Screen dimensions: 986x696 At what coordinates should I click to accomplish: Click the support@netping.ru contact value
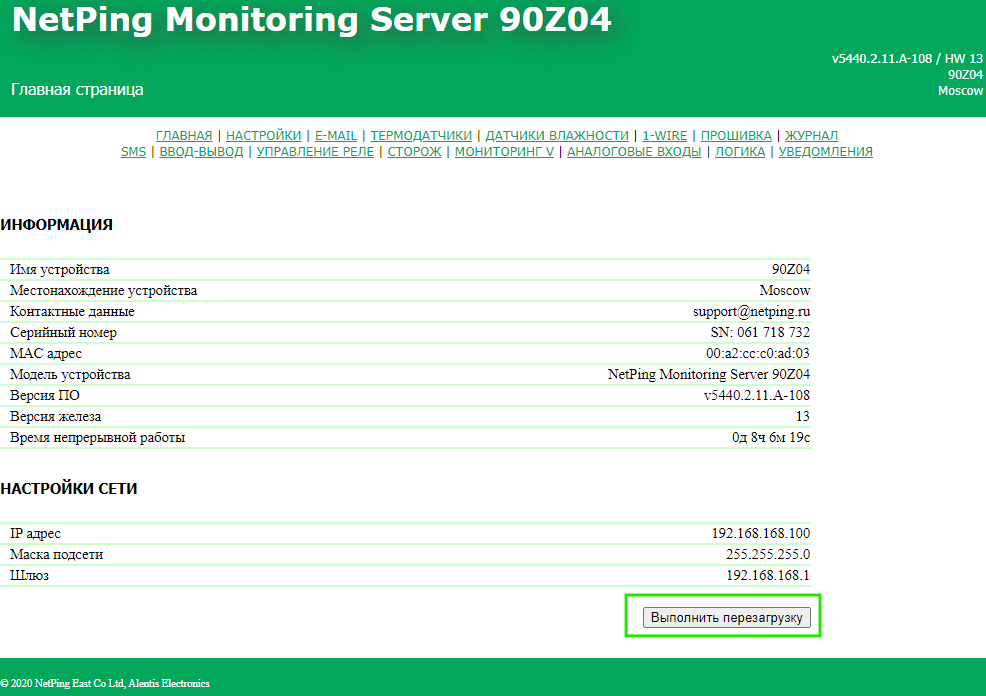click(x=751, y=312)
